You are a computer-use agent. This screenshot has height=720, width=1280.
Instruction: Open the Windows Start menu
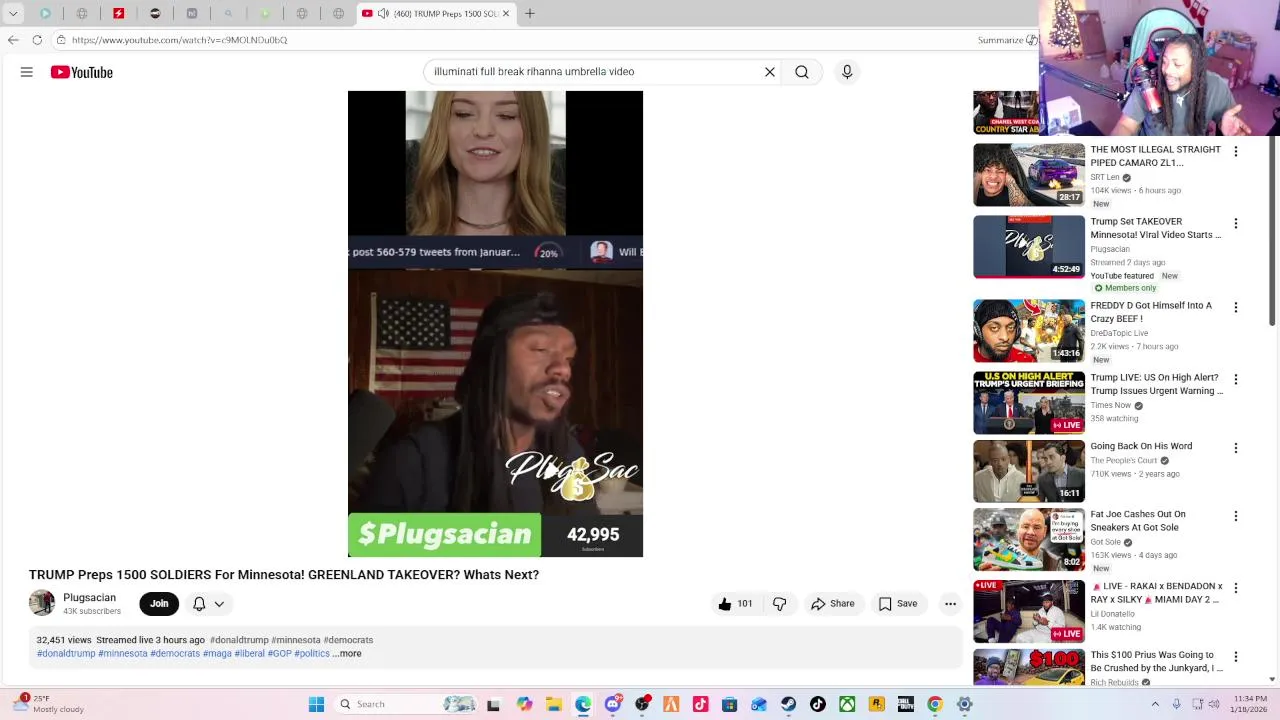pos(316,704)
